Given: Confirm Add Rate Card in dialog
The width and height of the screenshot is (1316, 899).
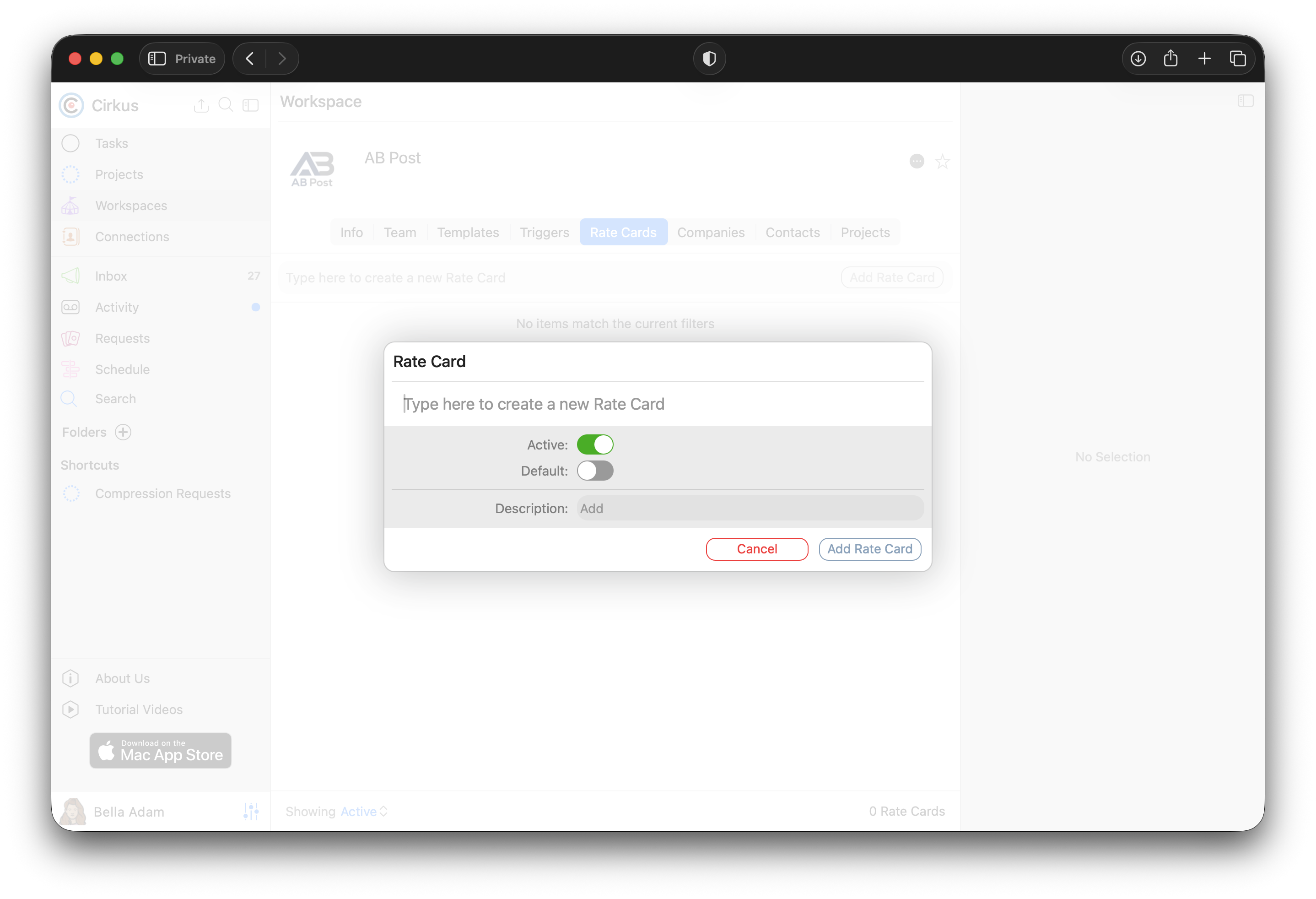Looking at the screenshot, I should pos(870,549).
